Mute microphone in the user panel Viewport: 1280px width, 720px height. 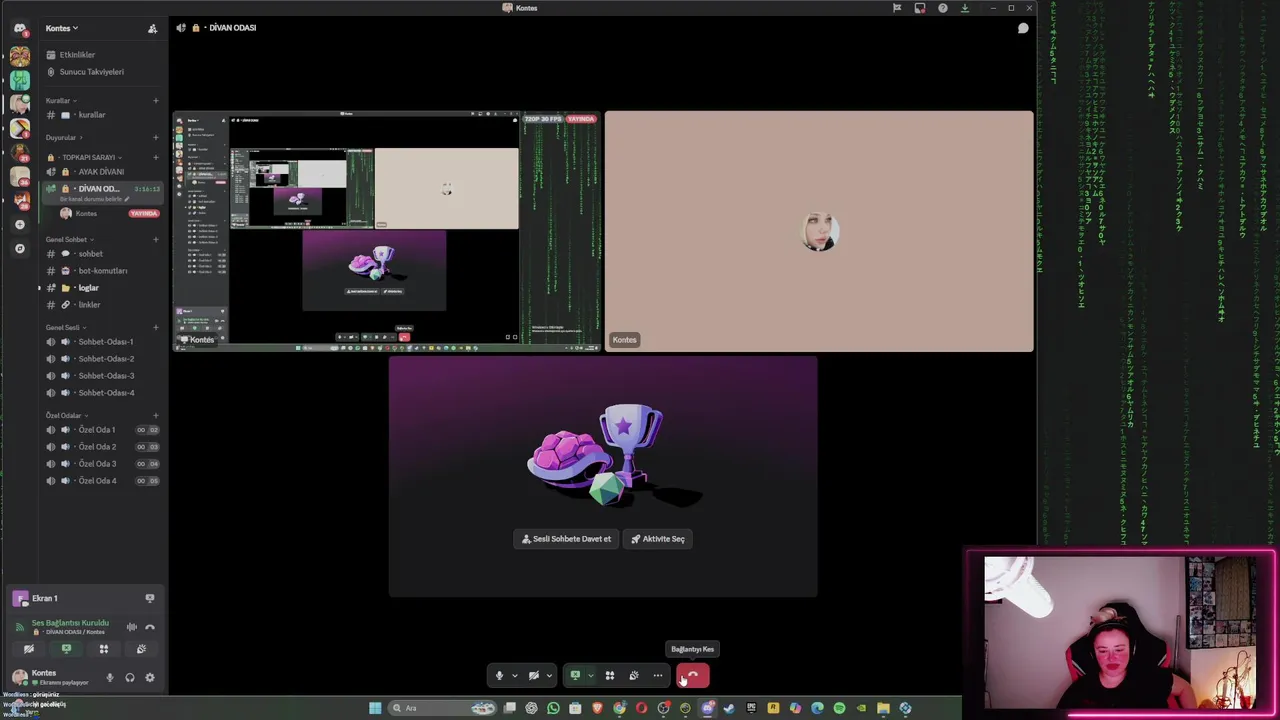[x=110, y=678]
